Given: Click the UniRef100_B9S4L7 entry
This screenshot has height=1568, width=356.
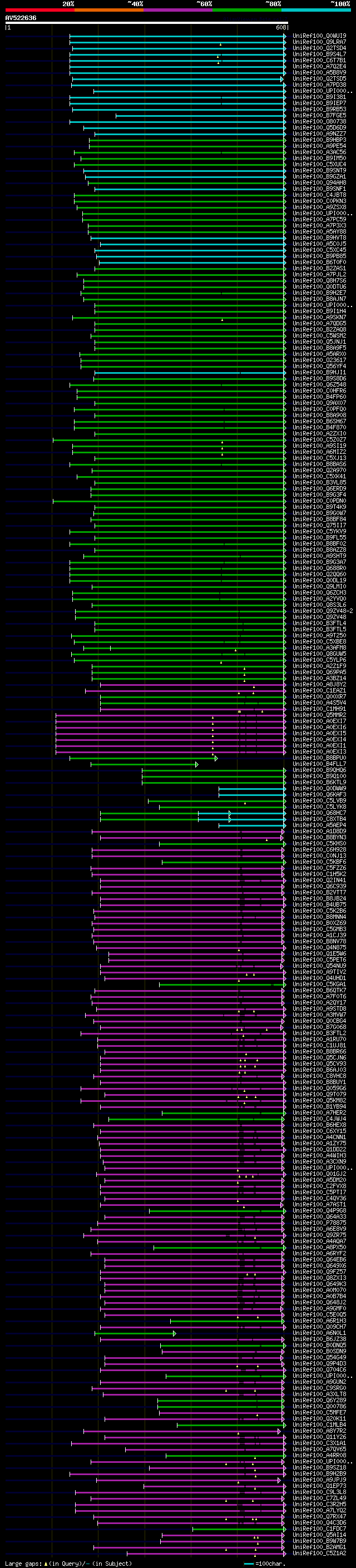Looking at the screenshot, I should point(319,54).
